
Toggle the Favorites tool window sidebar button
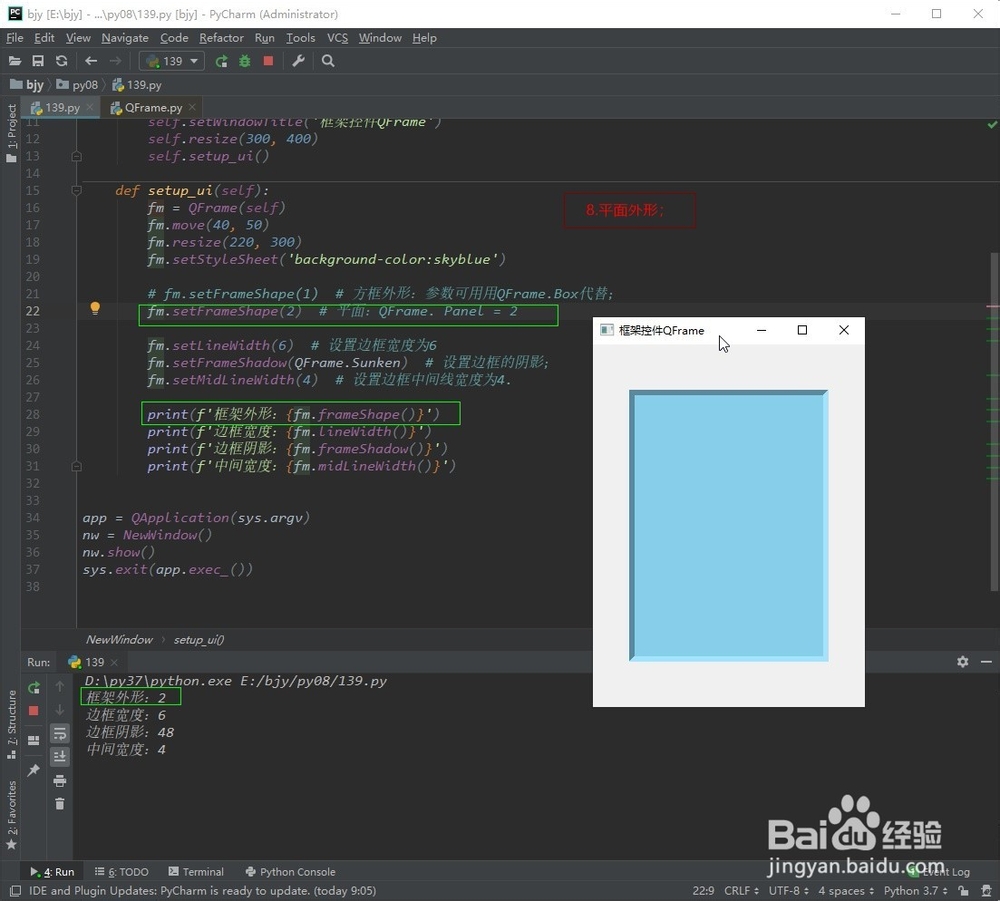pos(11,816)
